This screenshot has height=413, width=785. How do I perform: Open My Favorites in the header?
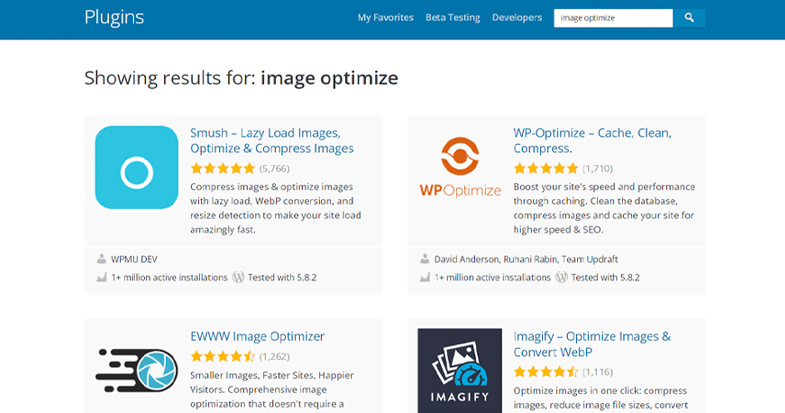pyautogui.click(x=385, y=18)
